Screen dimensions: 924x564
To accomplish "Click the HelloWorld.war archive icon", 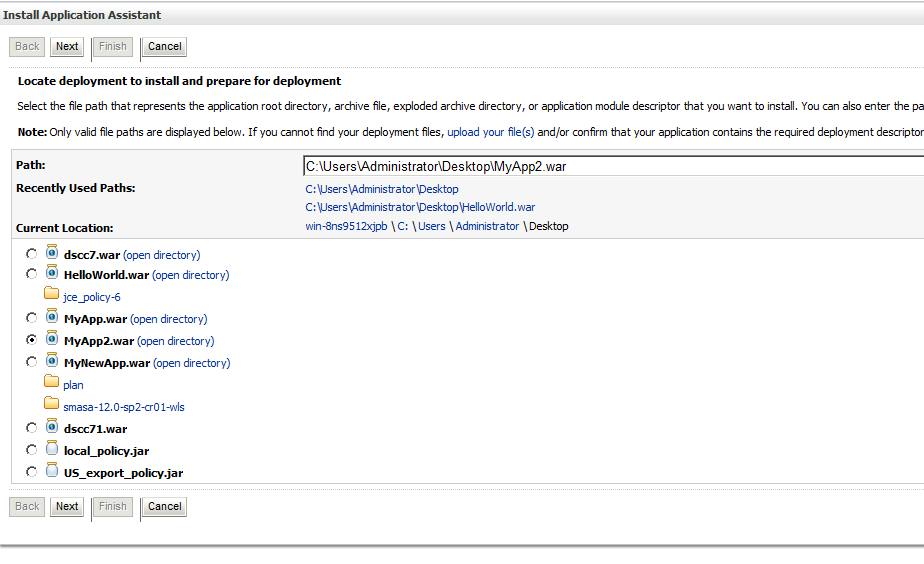I will click(52, 272).
